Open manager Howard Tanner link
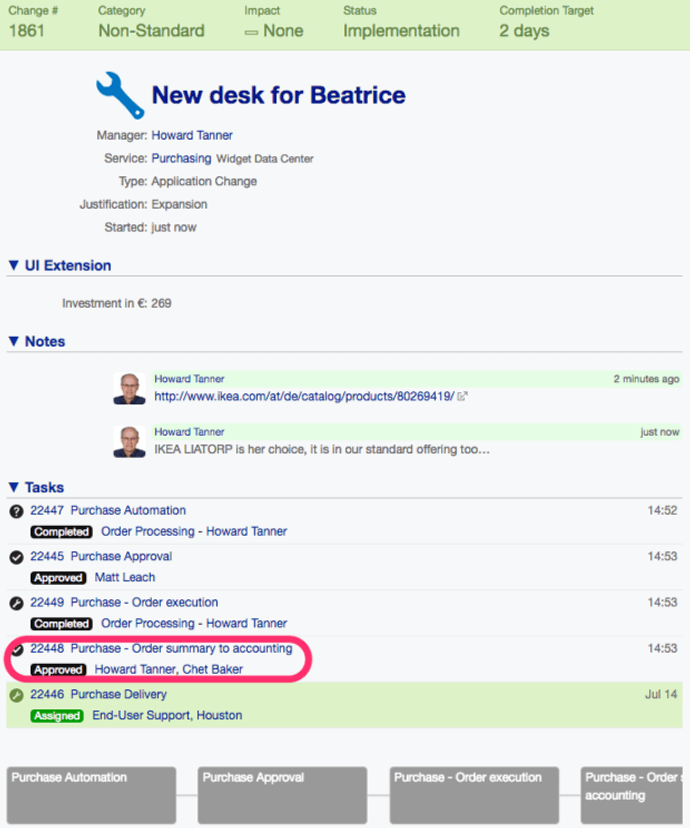 pos(192,135)
